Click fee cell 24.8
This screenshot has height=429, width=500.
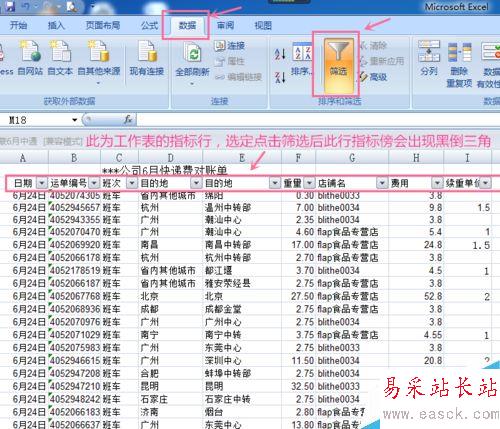pos(416,245)
